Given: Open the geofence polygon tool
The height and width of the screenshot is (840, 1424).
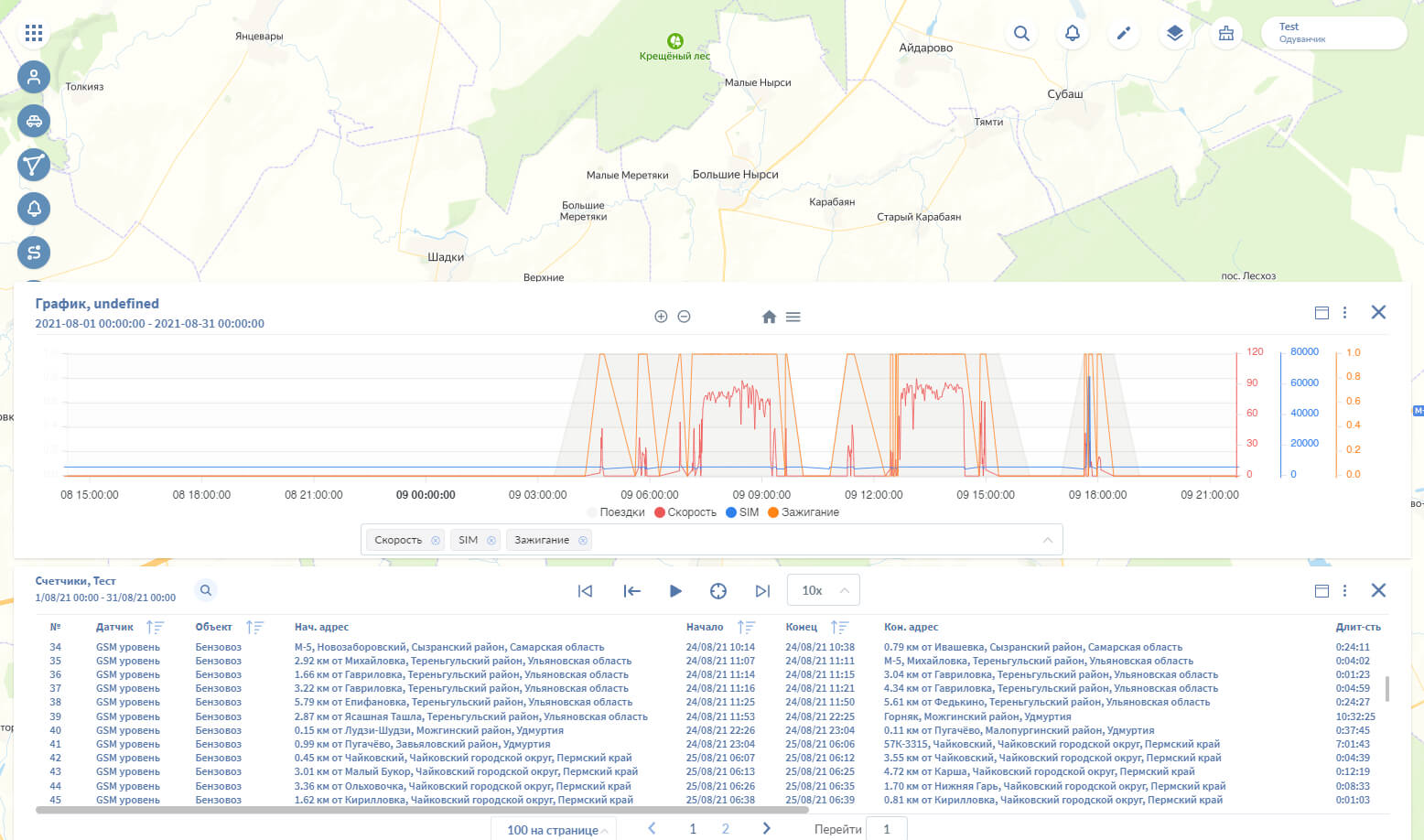Looking at the screenshot, I should pyautogui.click(x=34, y=165).
